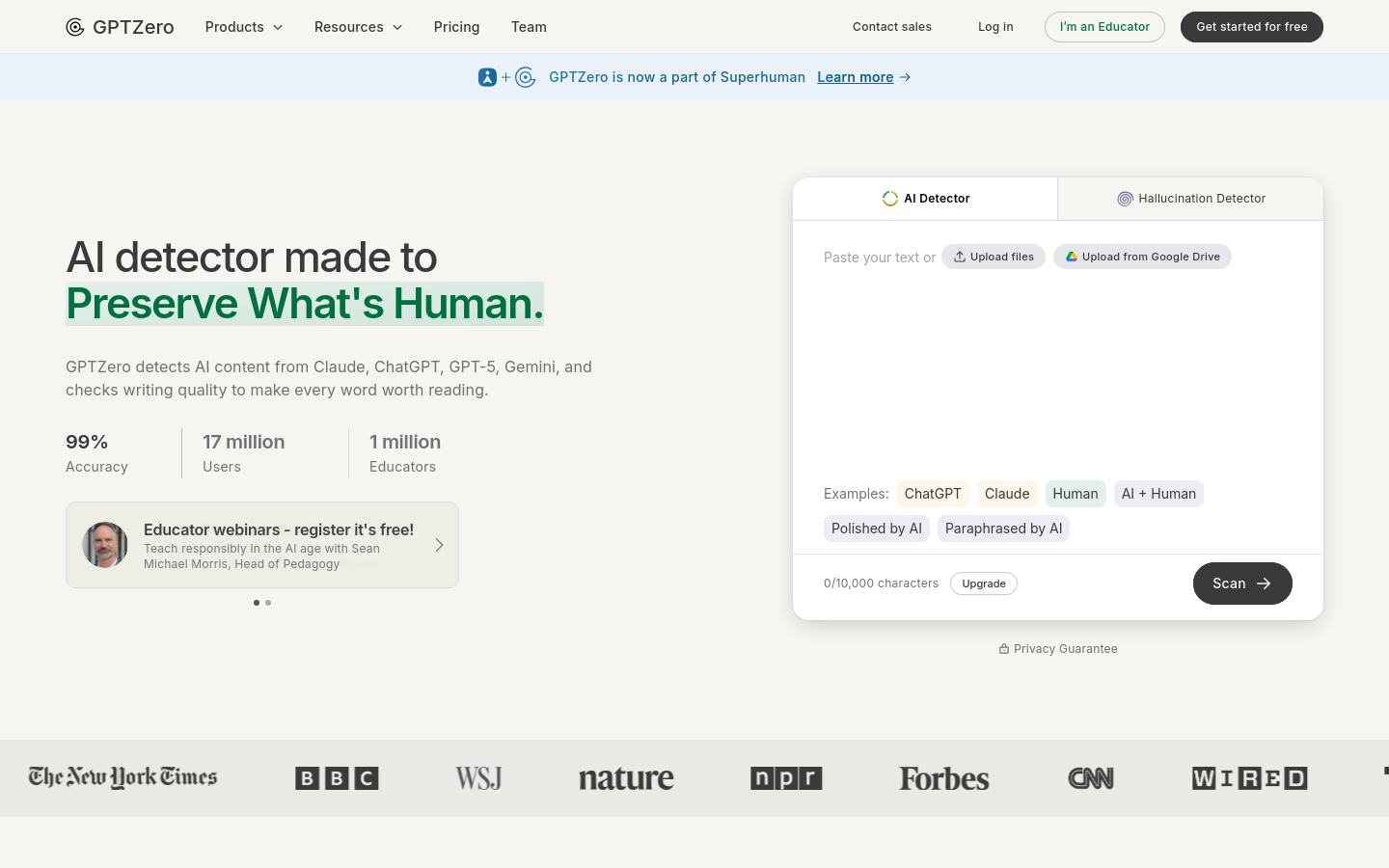Click the WIRED logo

(1250, 778)
